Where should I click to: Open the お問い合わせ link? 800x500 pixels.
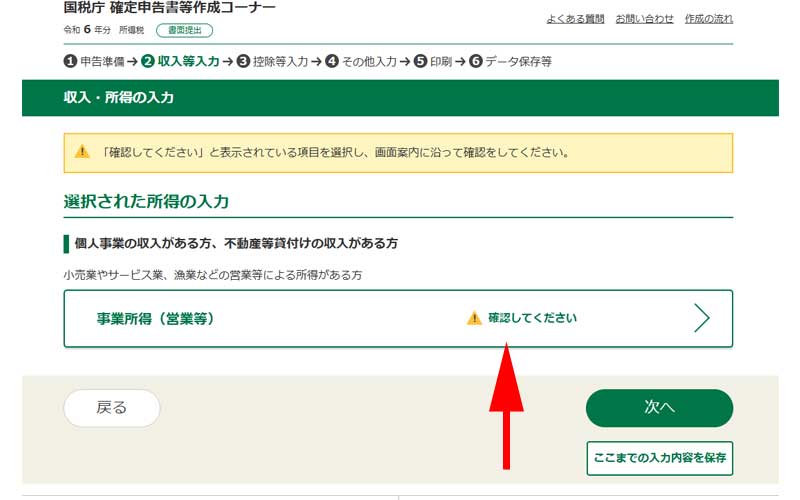tap(644, 19)
